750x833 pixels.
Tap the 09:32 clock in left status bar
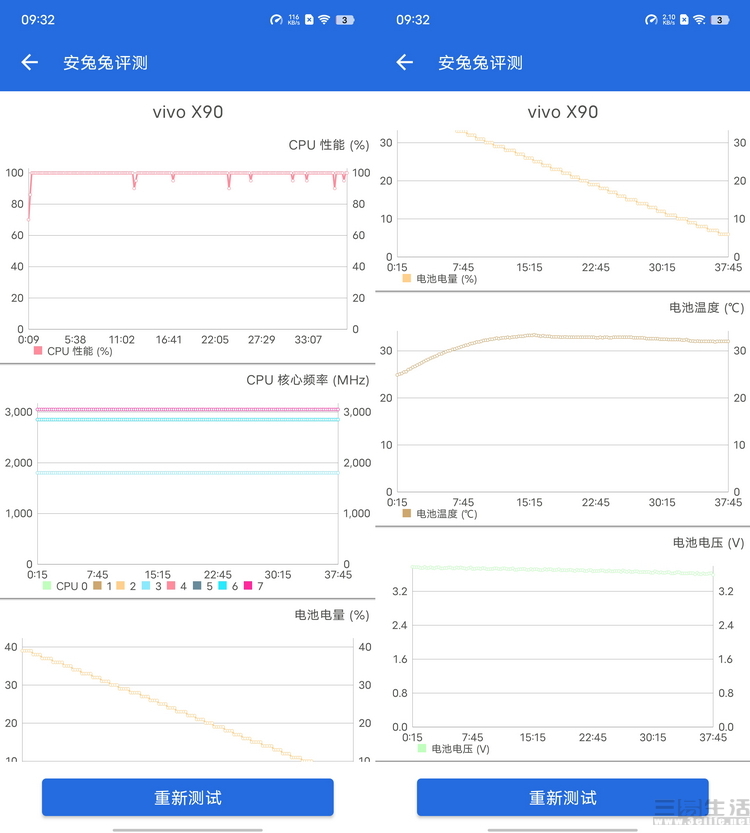pyautogui.click(x=38, y=20)
